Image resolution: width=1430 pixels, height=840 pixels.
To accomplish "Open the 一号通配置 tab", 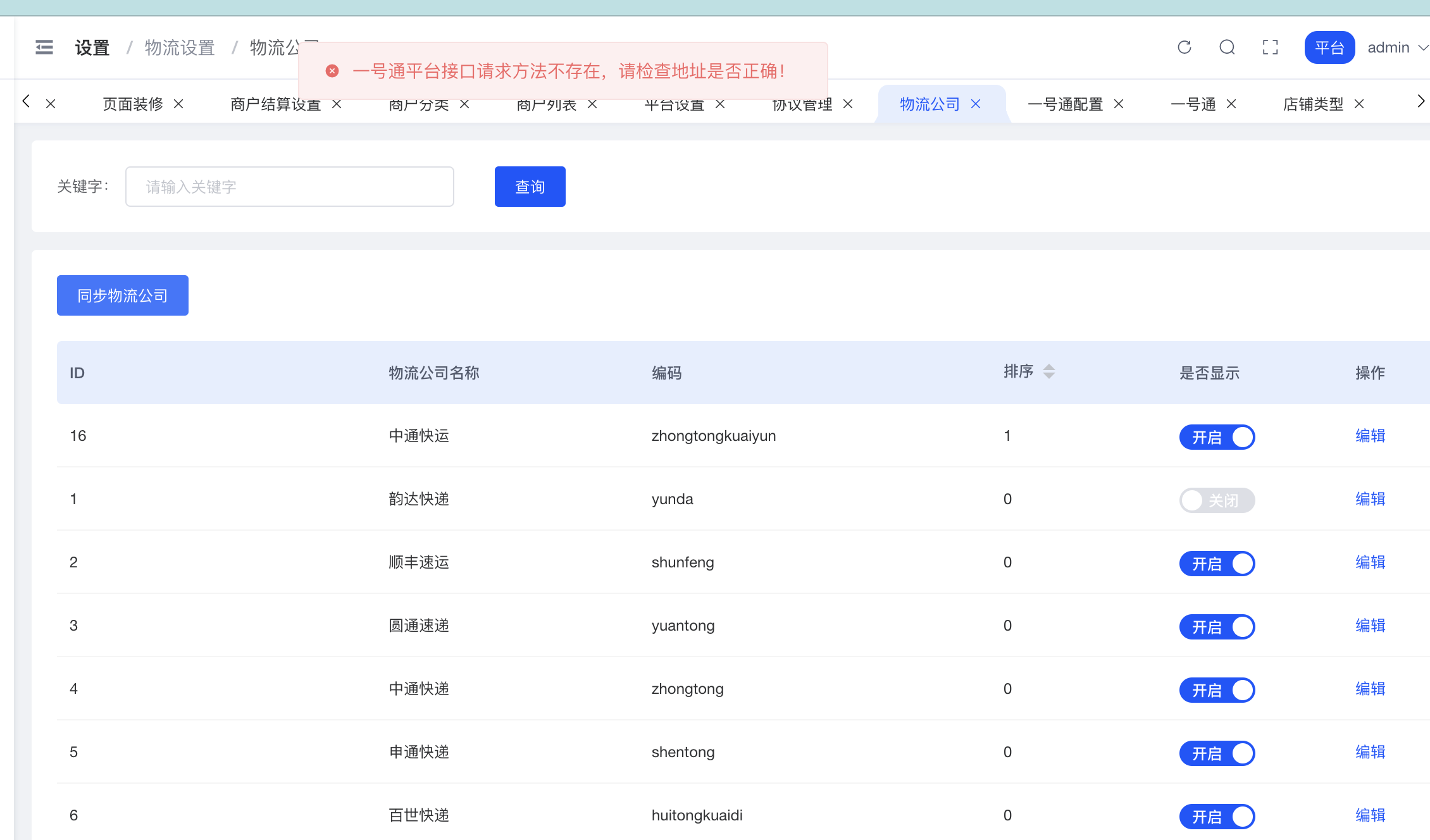I will [x=1066, y=104].
